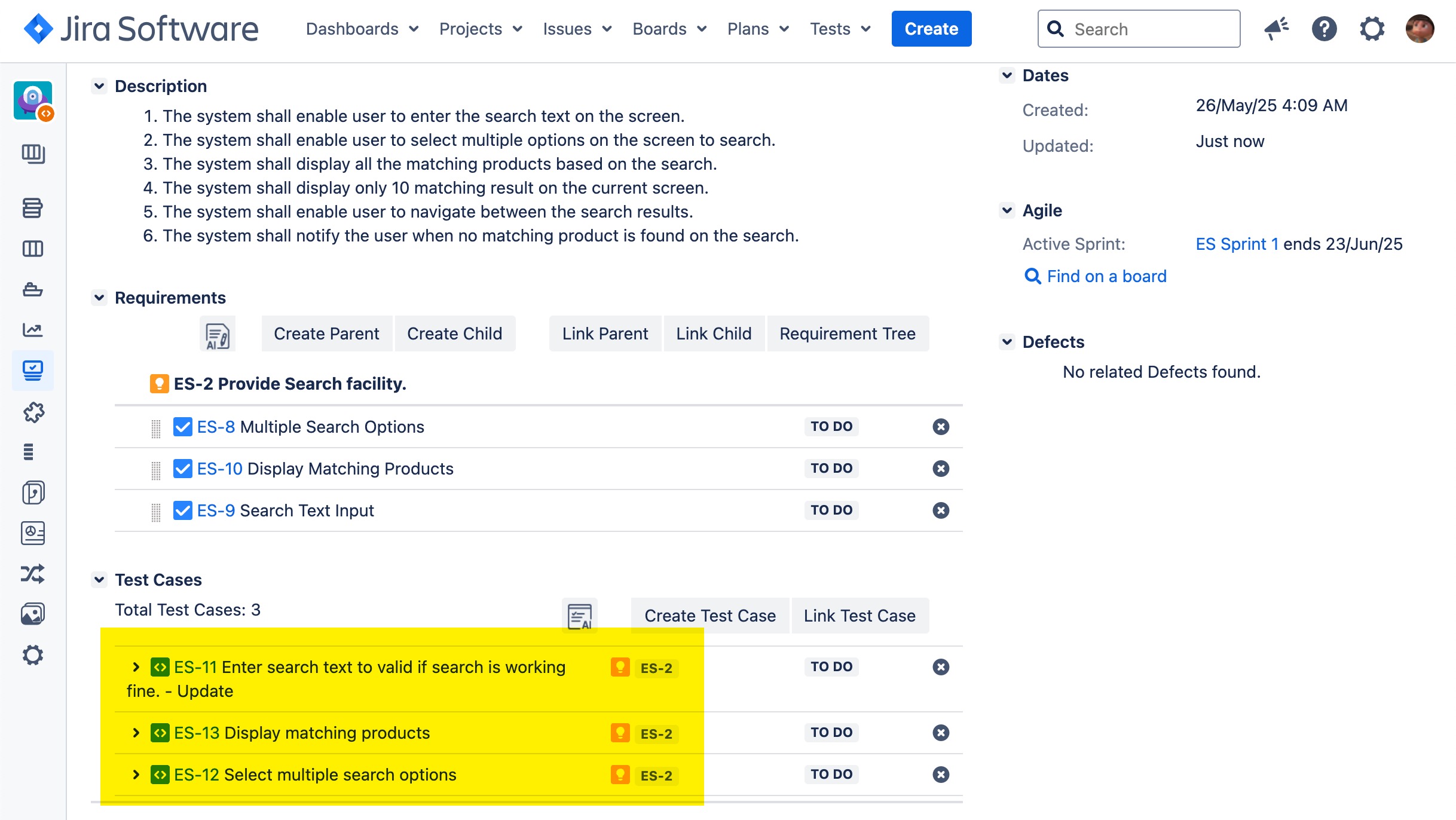Open the Tests menu
Viewport: 1456px width, 820px height.
click(840, 29)
